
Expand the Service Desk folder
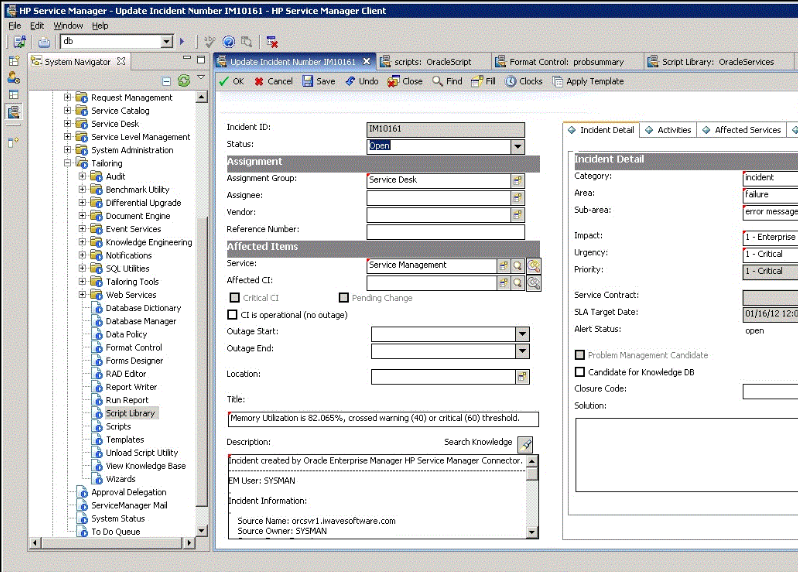click(x=67, y=123)
